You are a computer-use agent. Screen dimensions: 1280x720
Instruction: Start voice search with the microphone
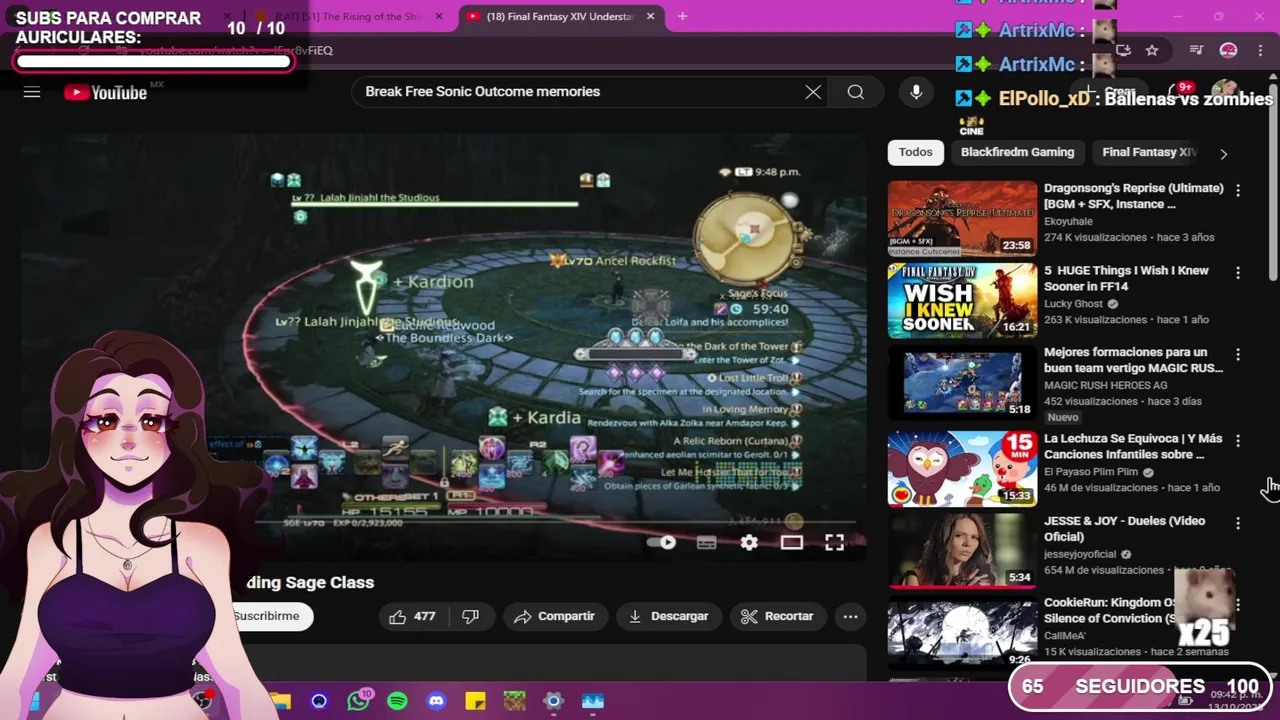pyautogui.click(x=916, y=92)
